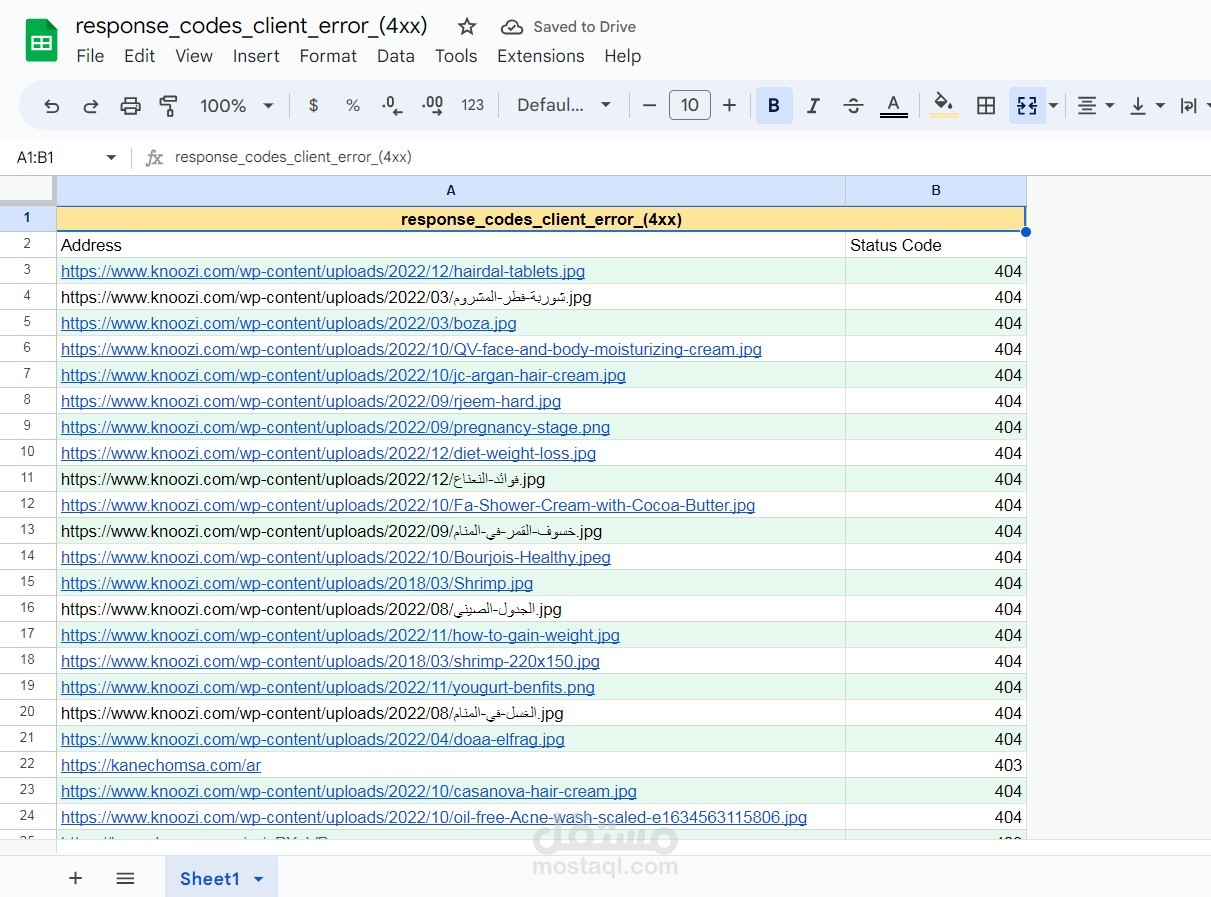Image resolution: width=1211 pixels, height=897 pixels.
Task: Open the rjeem-hard.jpg link
Action: pos(311,401)
